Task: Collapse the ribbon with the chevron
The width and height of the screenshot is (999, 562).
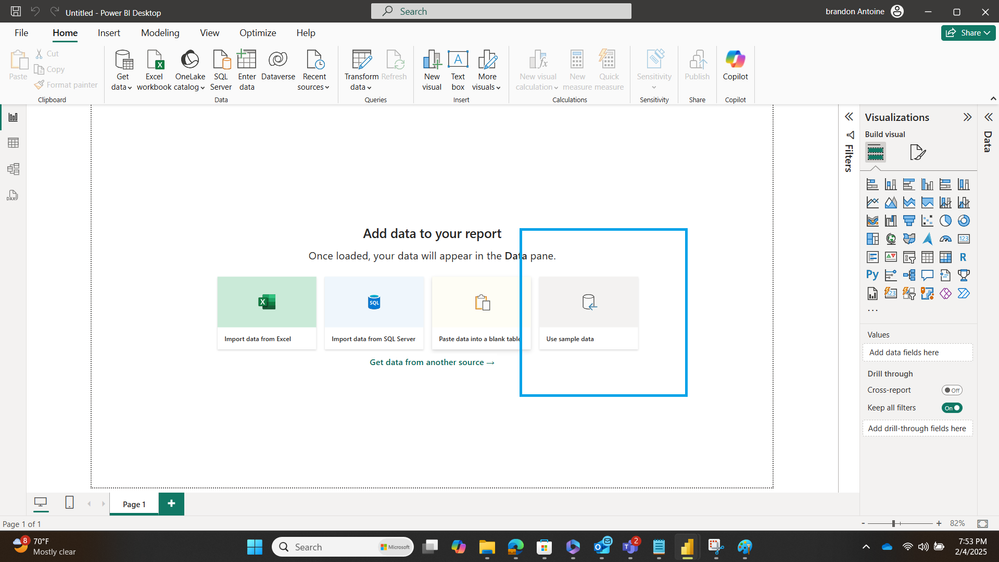Action: 993,99
